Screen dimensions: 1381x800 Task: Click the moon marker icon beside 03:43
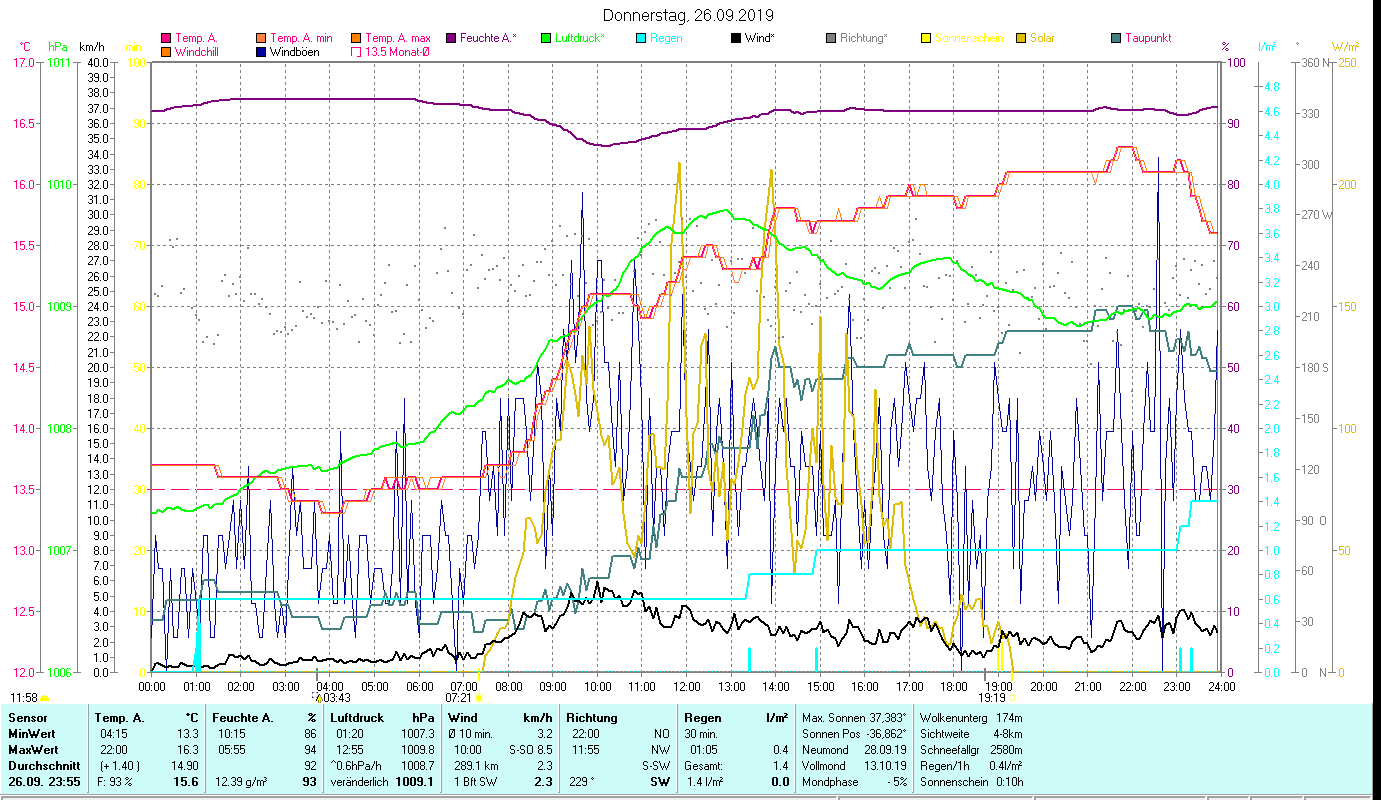[x=317, y=697]
